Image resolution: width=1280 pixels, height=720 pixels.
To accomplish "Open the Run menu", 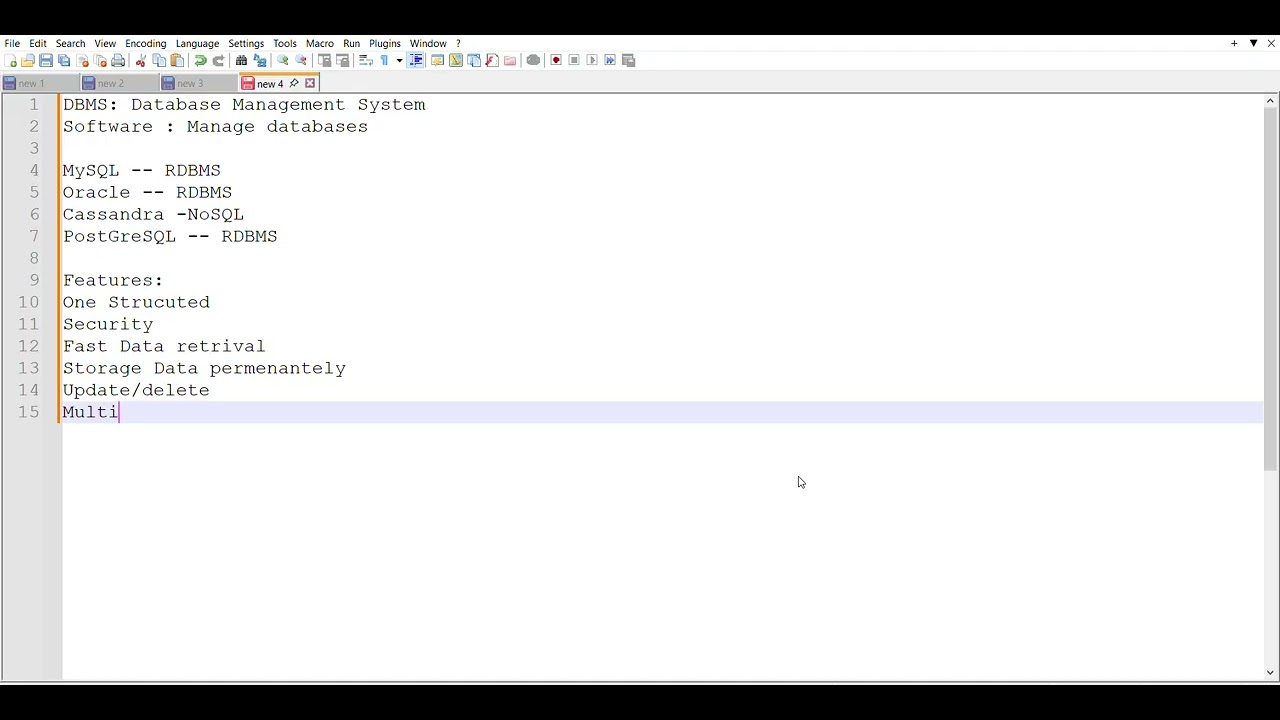I will click(x=351, y=43).
